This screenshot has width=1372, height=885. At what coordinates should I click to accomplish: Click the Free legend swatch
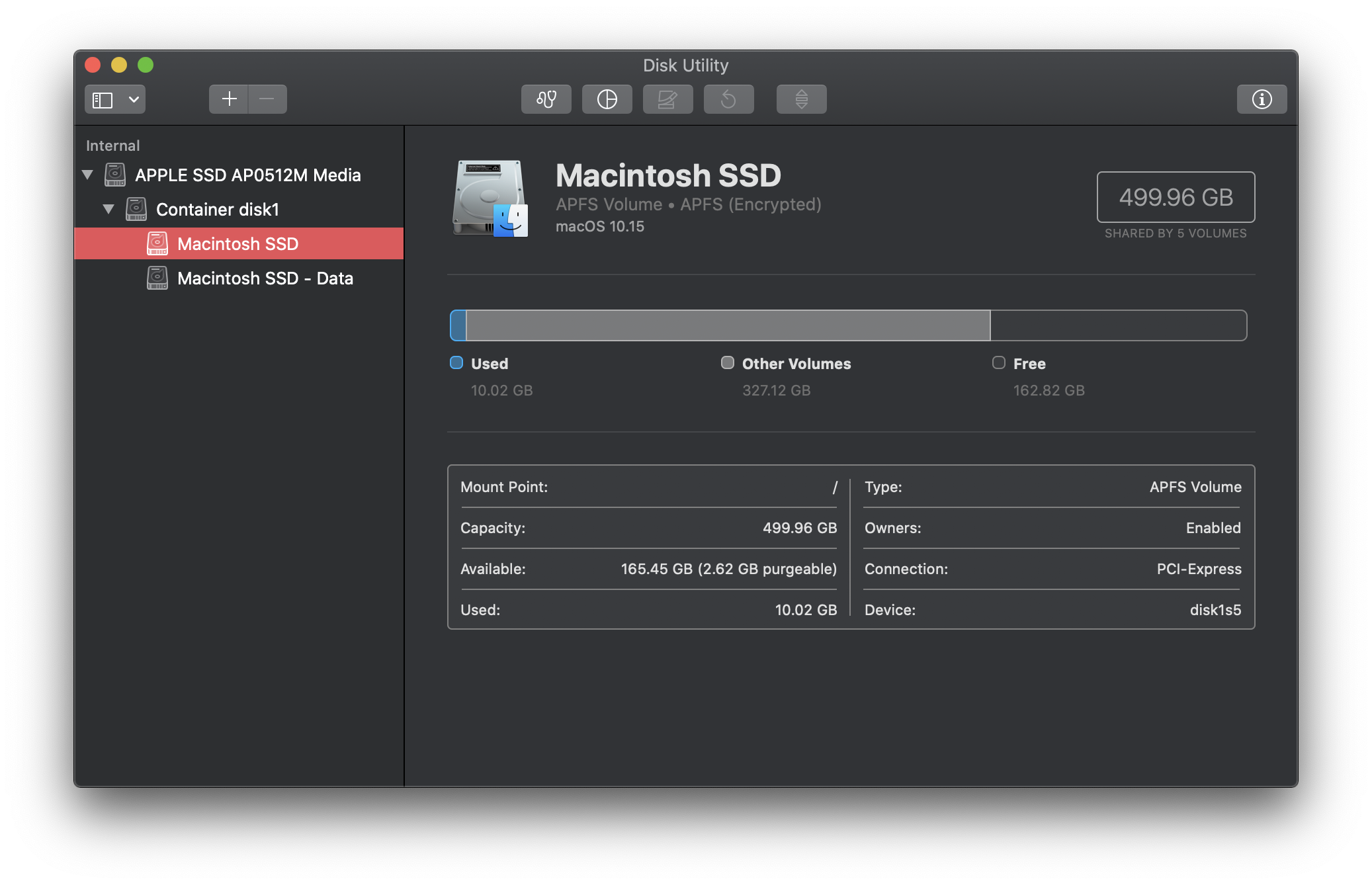[999, 362]
